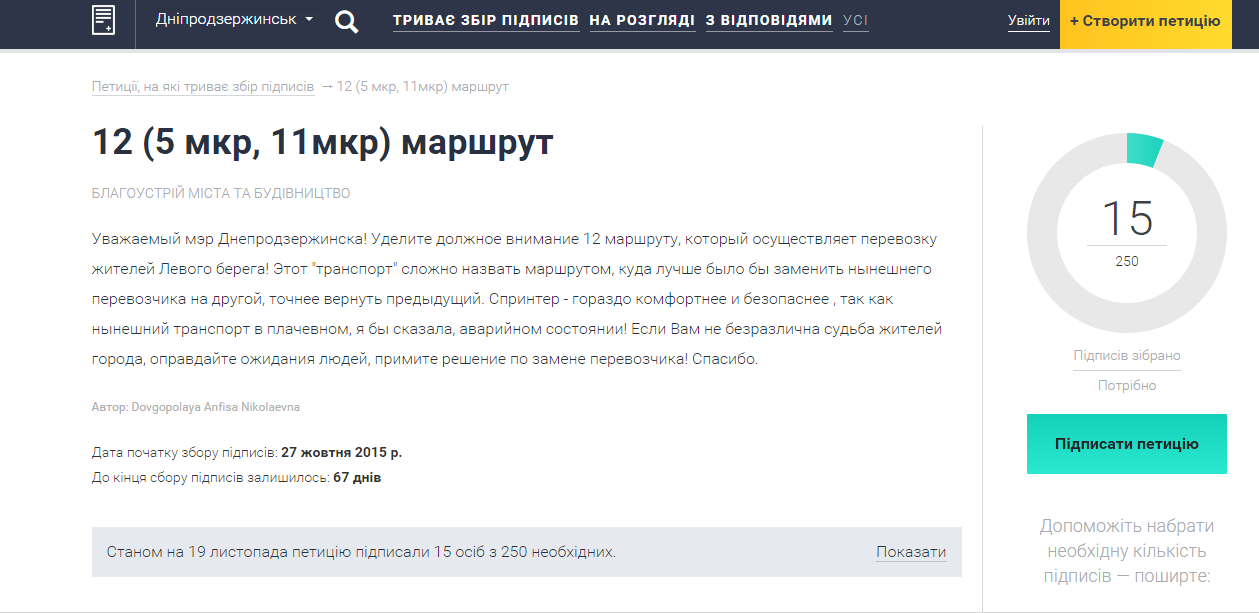Click the Підписів зібрано label
This screenshot has height=613, width=1259.
[x=1127, y=356]
